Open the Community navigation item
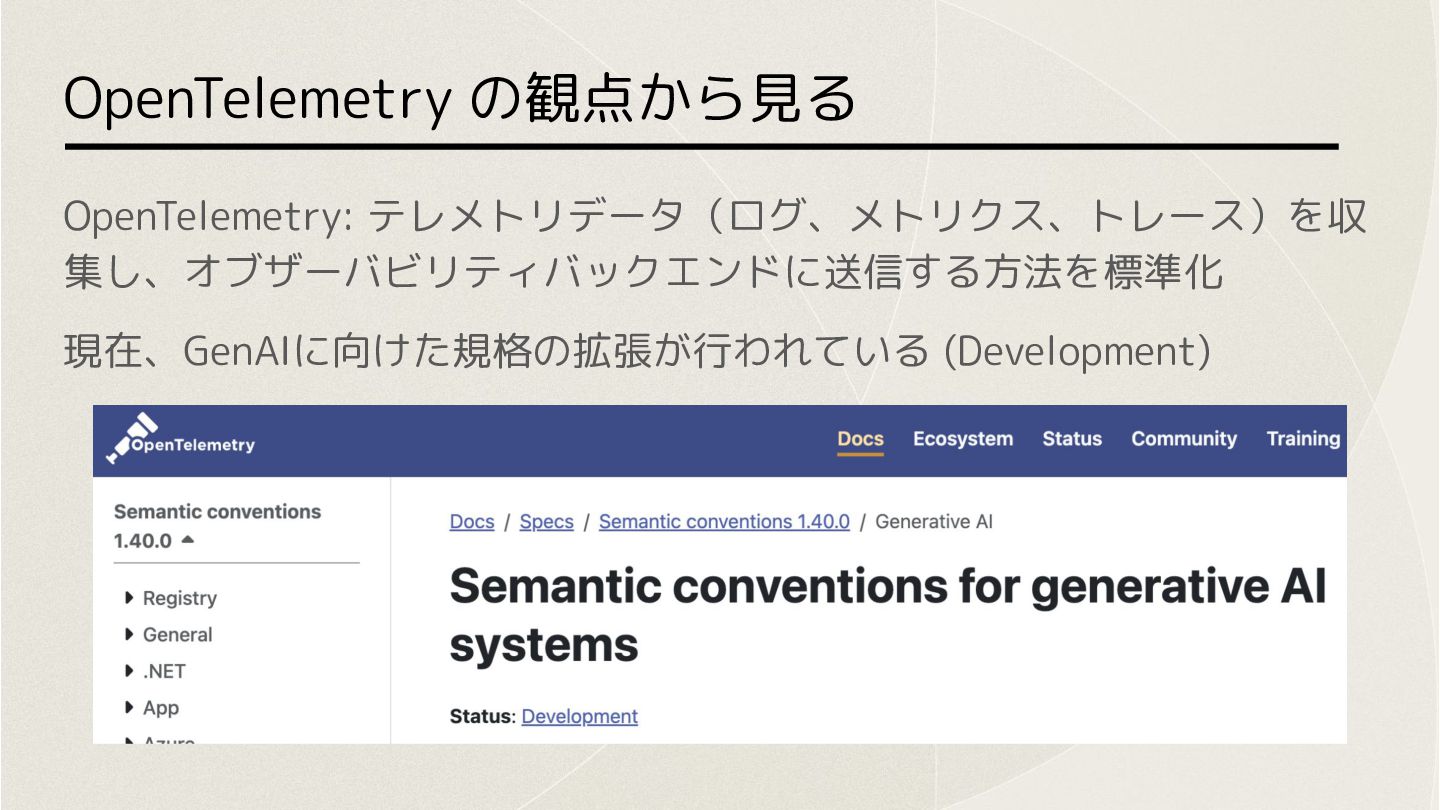This screenshot has width=1440, height=810. click(x=1183, y=439)
